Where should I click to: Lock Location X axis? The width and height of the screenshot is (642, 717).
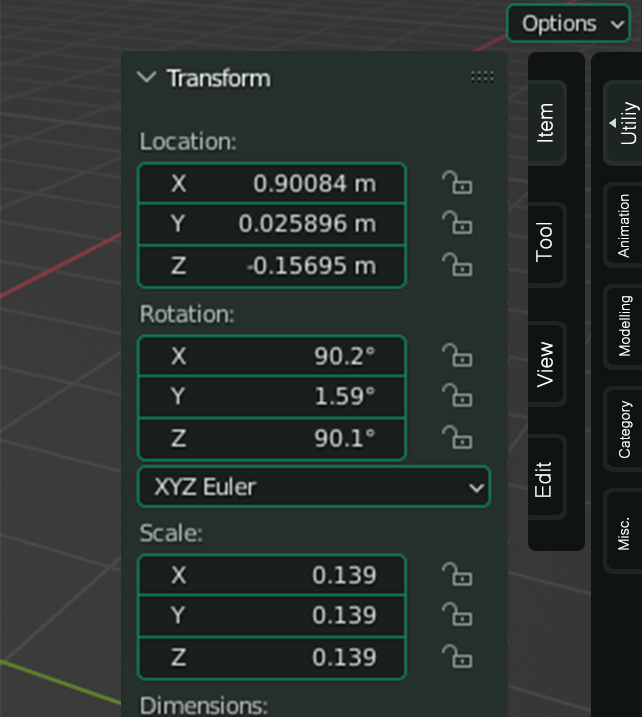point(457,183)
